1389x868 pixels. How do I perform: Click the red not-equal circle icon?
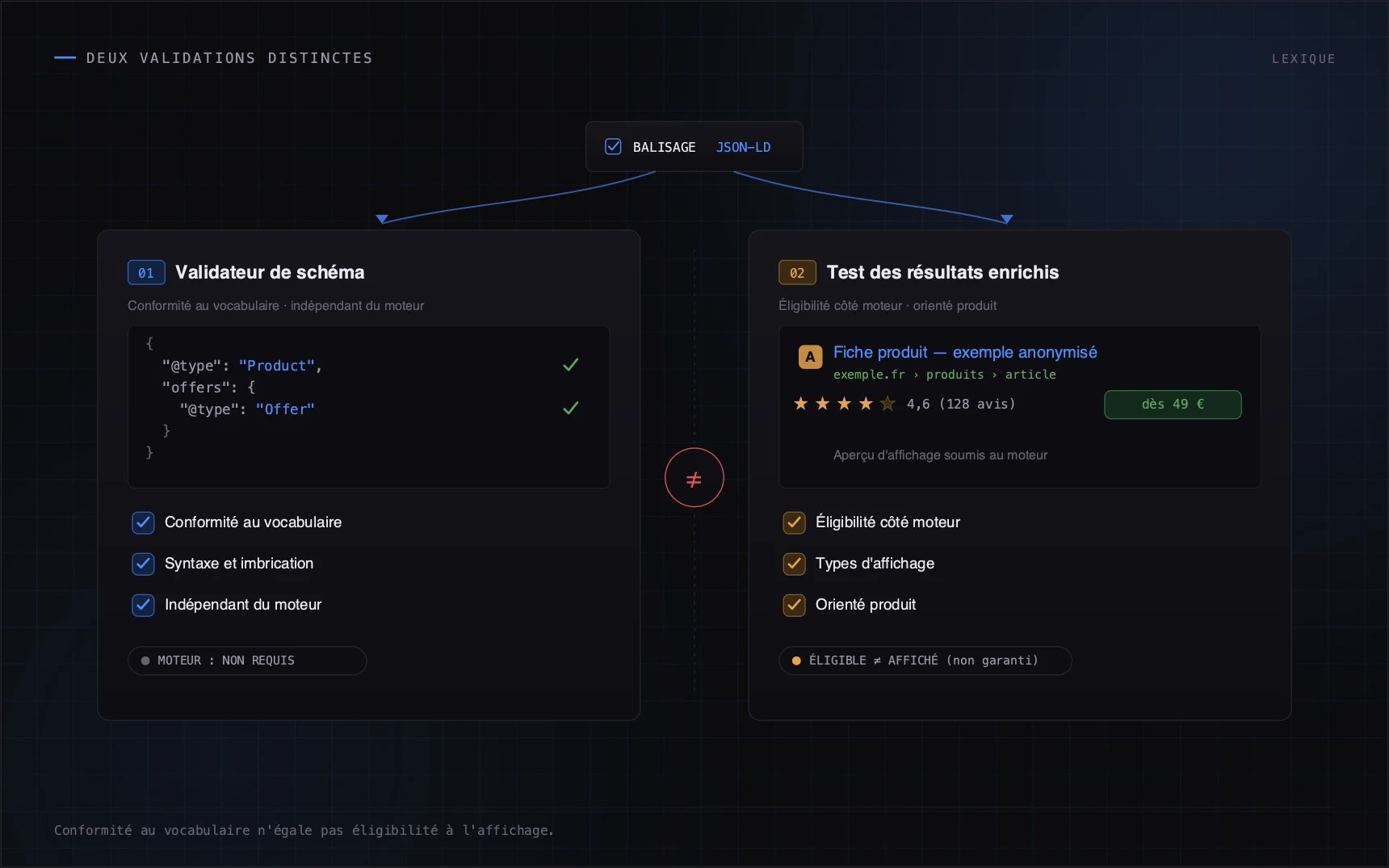pyautogui.click(x=694, y=477)
